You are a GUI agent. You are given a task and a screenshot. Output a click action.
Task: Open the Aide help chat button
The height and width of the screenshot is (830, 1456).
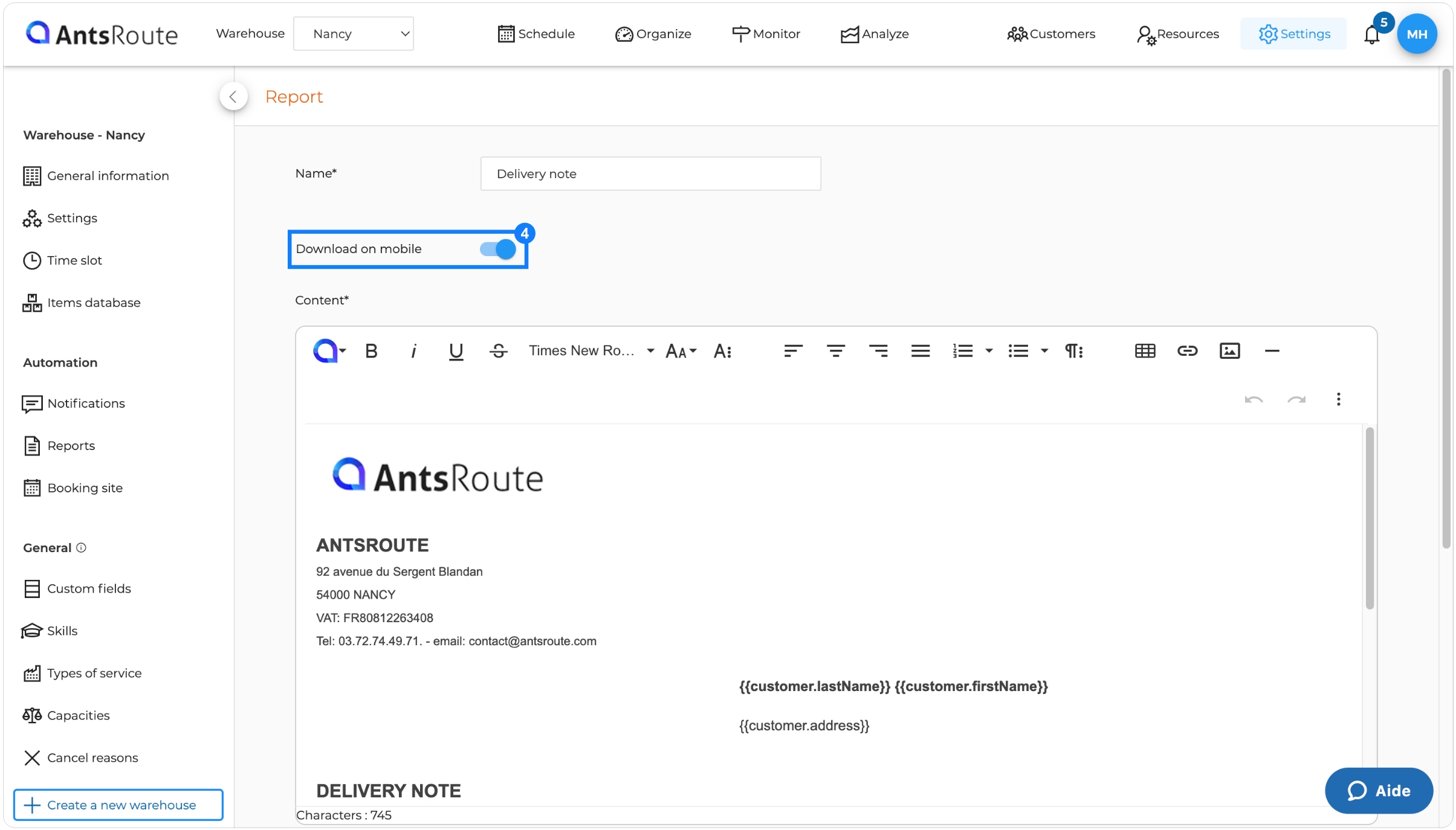(x=1379, y=790)
